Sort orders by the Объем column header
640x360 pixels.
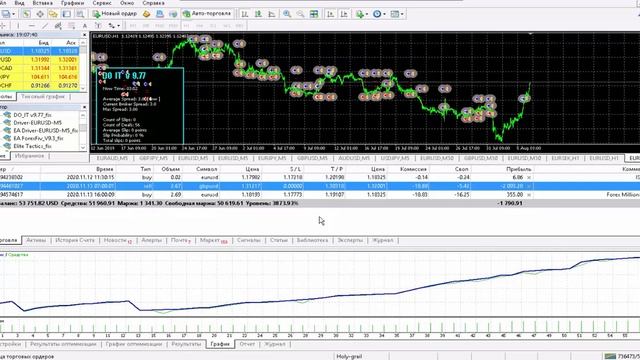[171, 169]
